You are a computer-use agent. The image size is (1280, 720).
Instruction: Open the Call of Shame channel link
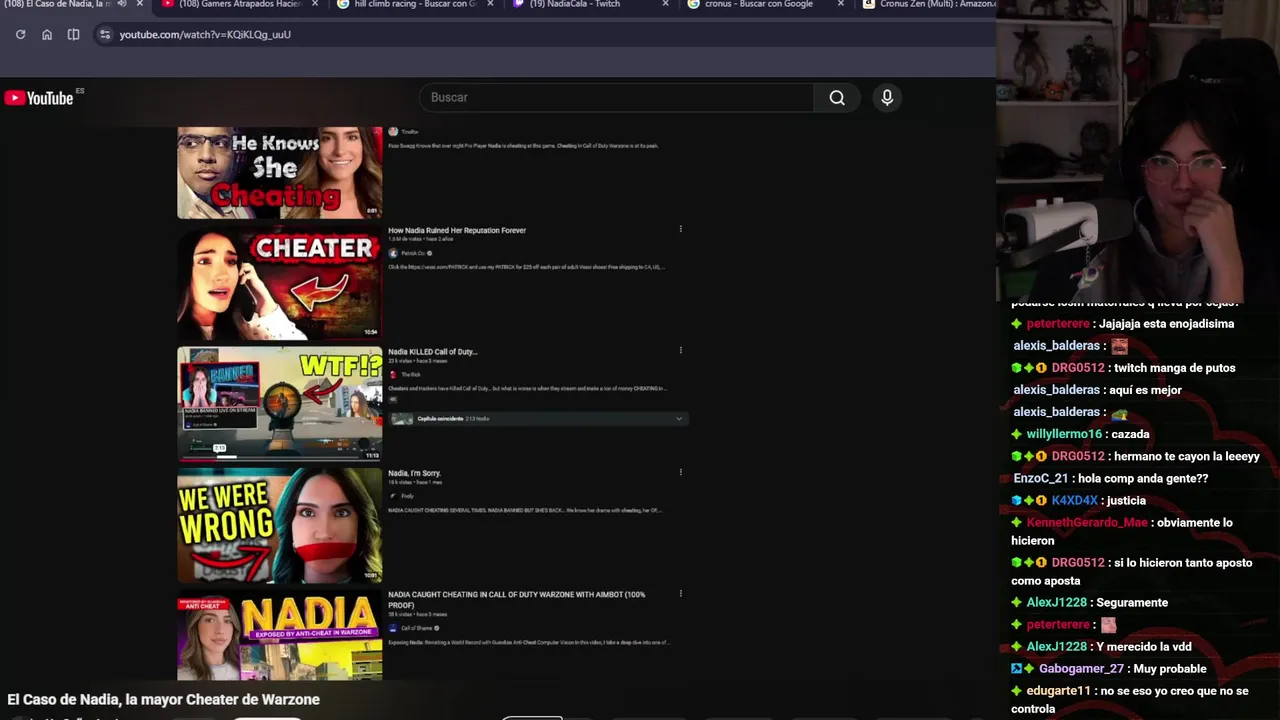(x=417, y=628)
